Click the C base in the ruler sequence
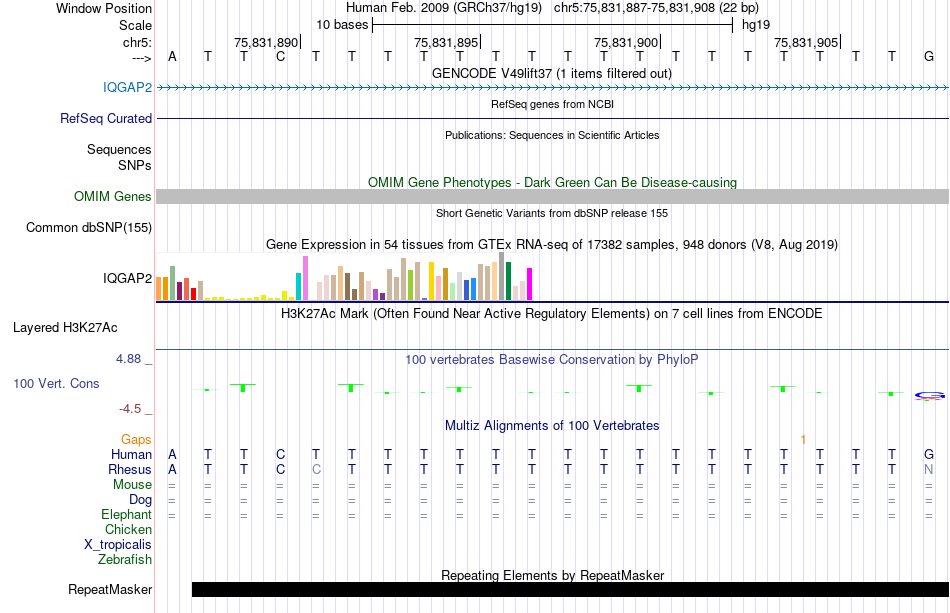Image resolution: width=950 pixels, height=613 pixels. pos(280,56)
